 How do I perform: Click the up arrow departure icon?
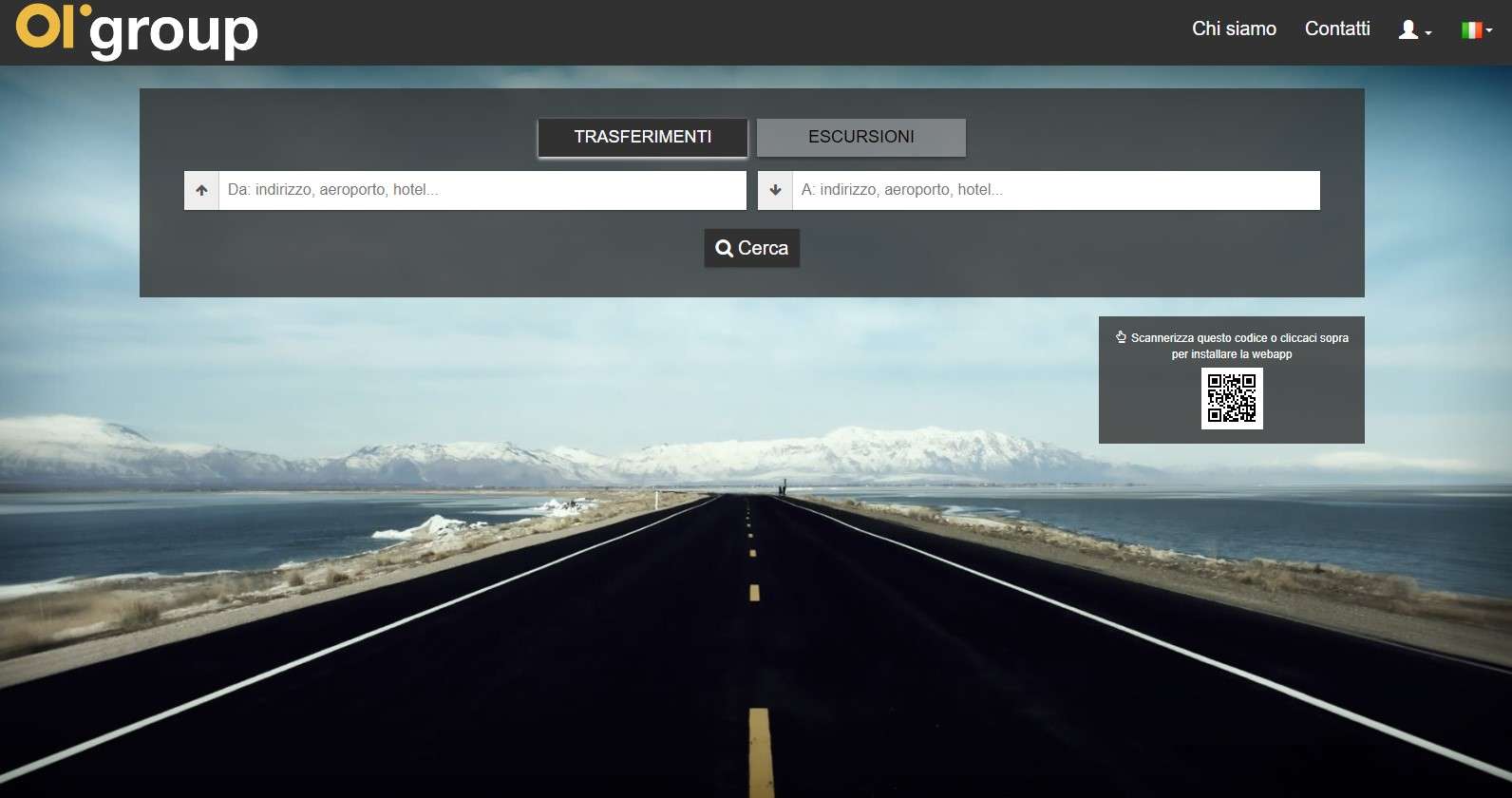201,190
